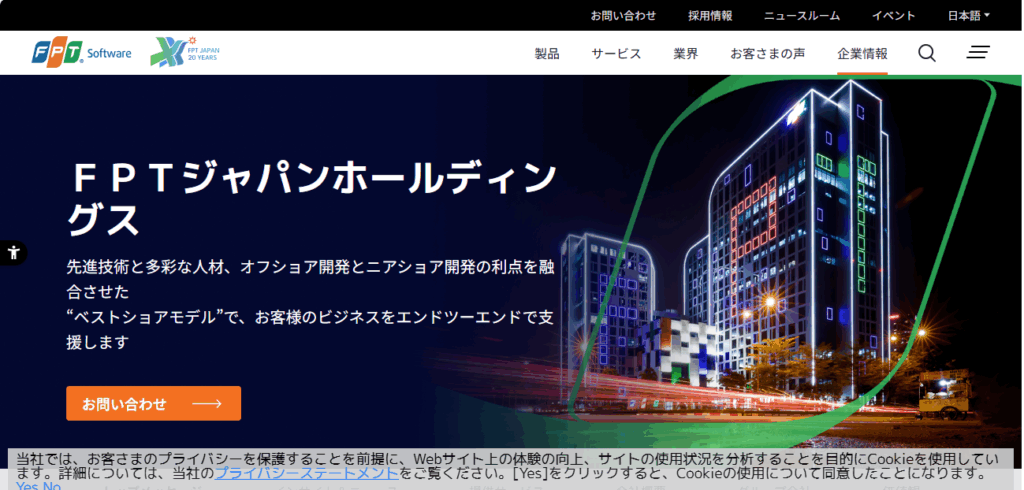Open the search magnifier icon
Viewport: 1024px width, 490px height.
pos(927,53)
